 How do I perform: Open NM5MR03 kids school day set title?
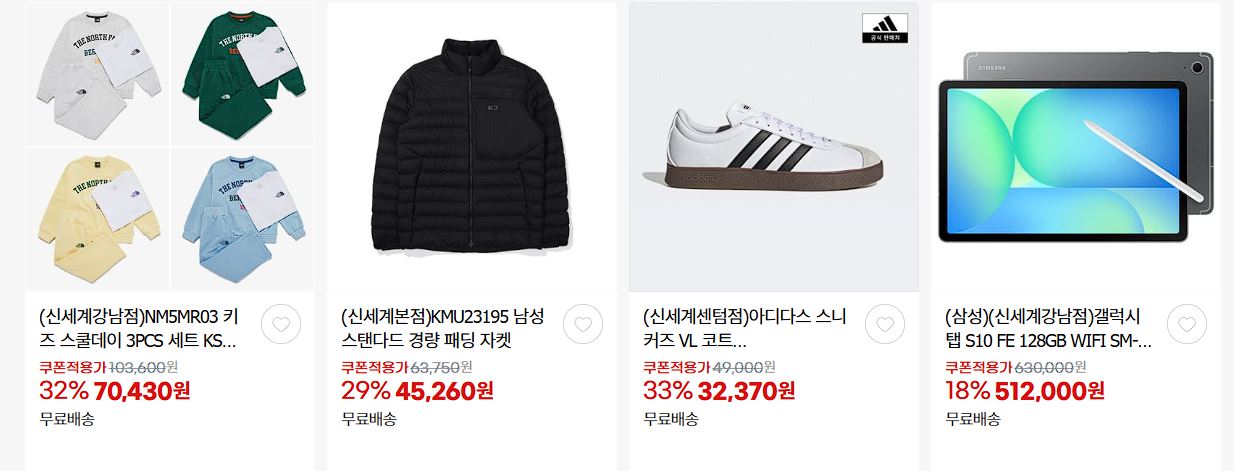[x=141, y=329]
